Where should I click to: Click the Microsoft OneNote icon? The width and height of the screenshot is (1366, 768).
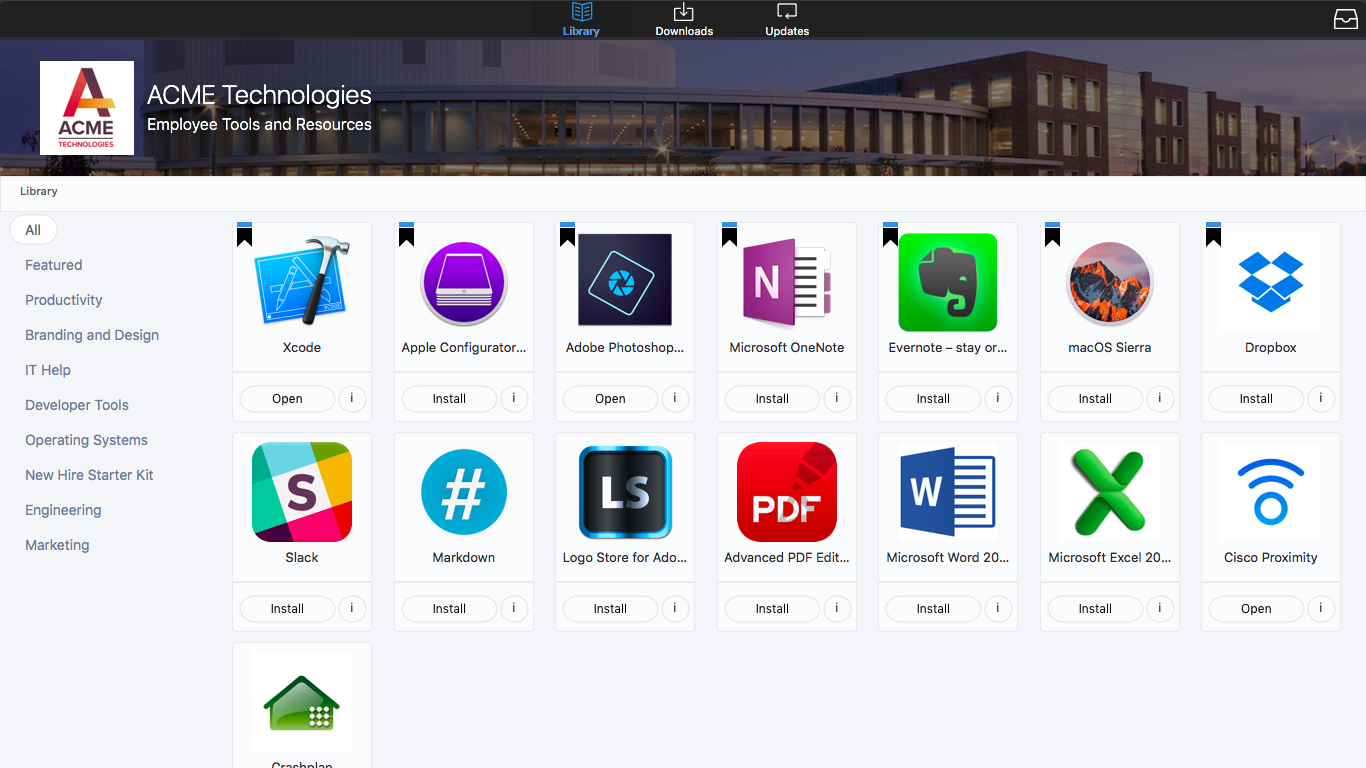click(786, 282)
